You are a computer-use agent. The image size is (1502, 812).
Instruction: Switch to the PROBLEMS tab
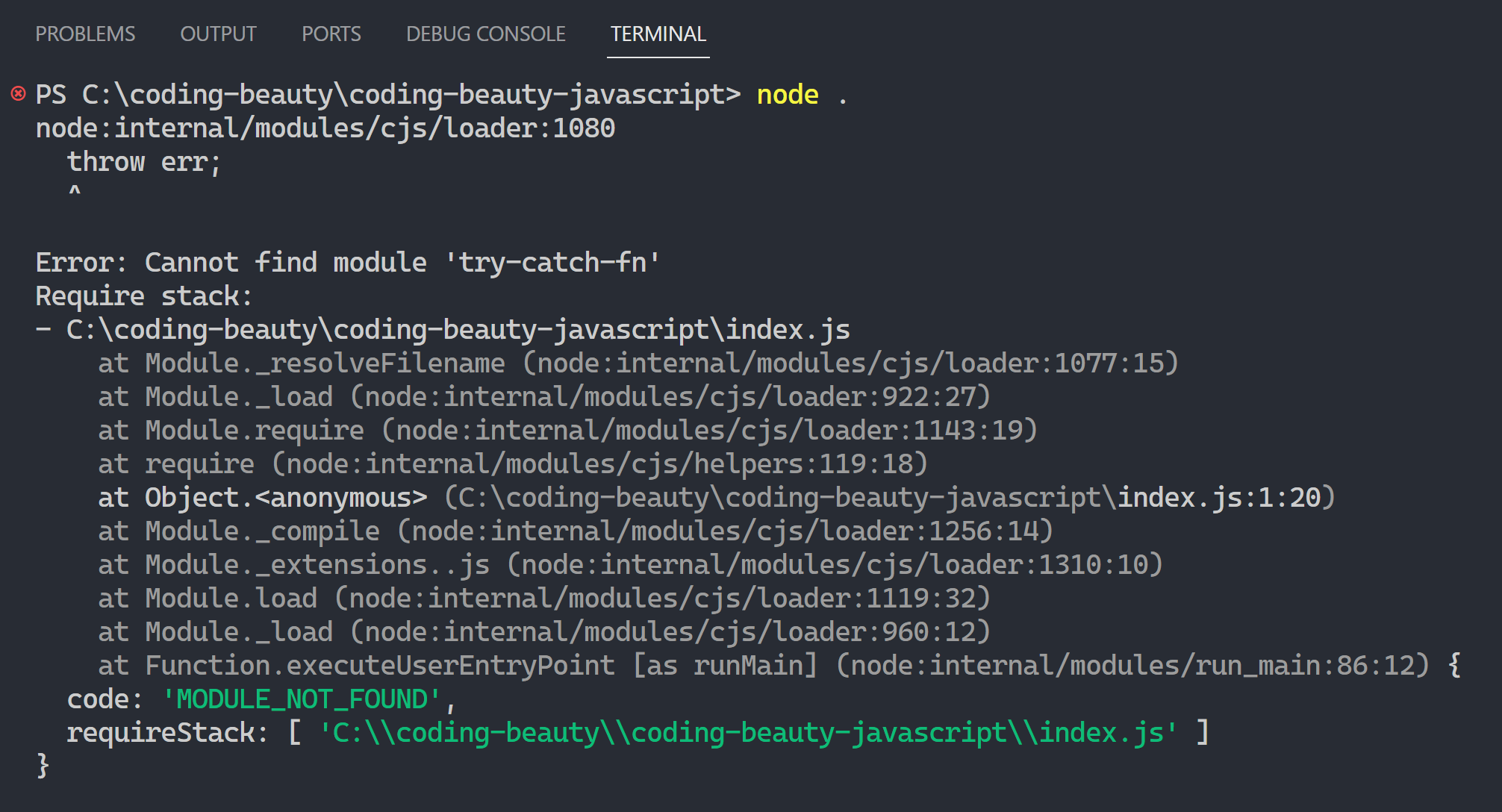85,34
